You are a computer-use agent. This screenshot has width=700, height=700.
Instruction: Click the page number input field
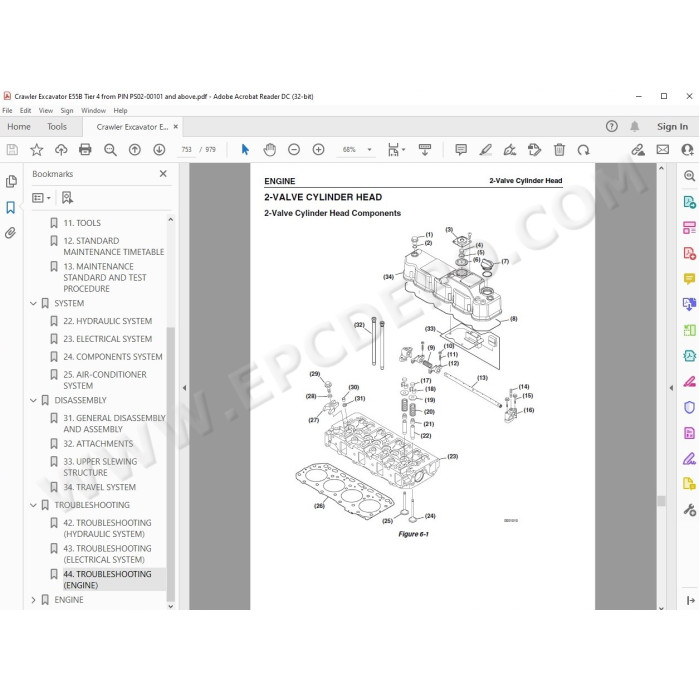click(187, 150)
